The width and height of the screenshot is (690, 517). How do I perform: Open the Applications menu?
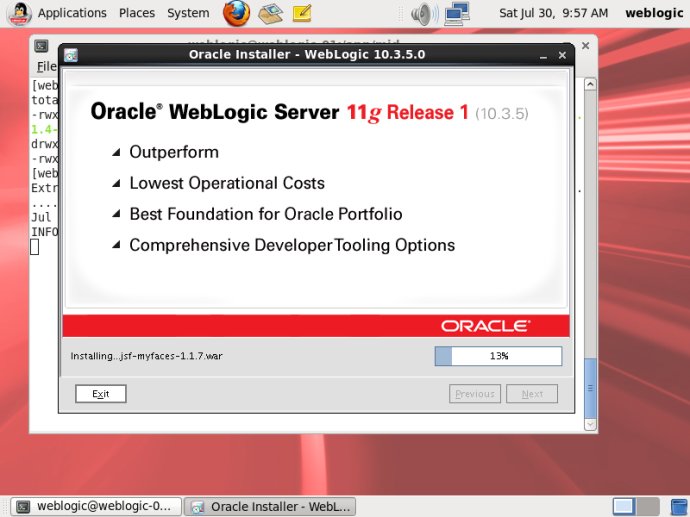point(72,13)
